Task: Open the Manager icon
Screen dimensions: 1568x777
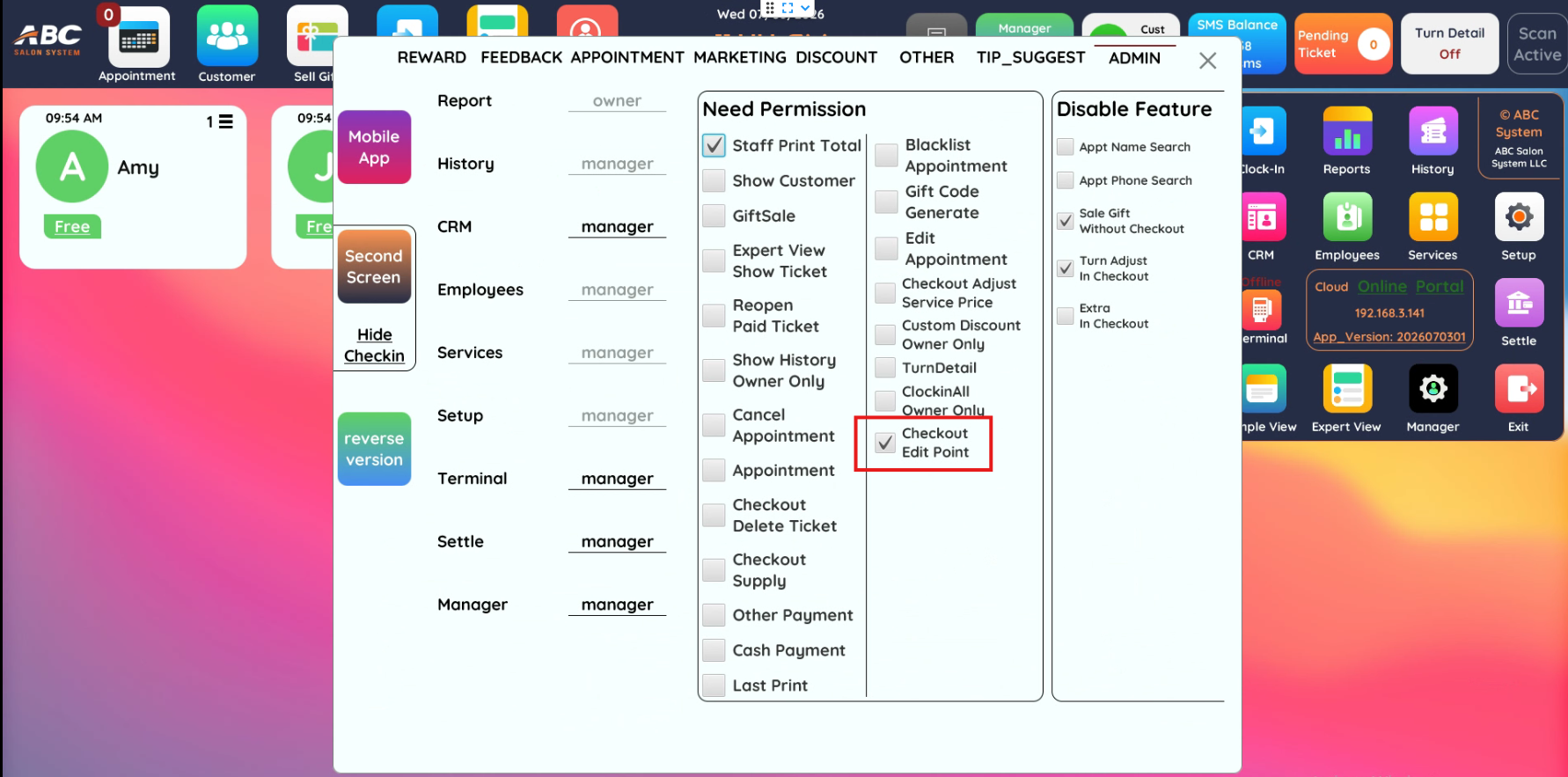Action: click(1433, 388)
